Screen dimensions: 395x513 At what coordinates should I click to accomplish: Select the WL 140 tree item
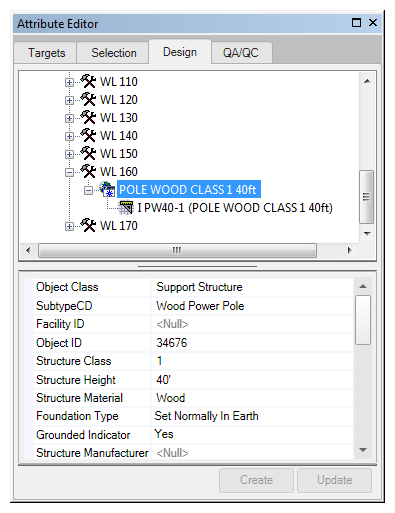pos(119,136)
